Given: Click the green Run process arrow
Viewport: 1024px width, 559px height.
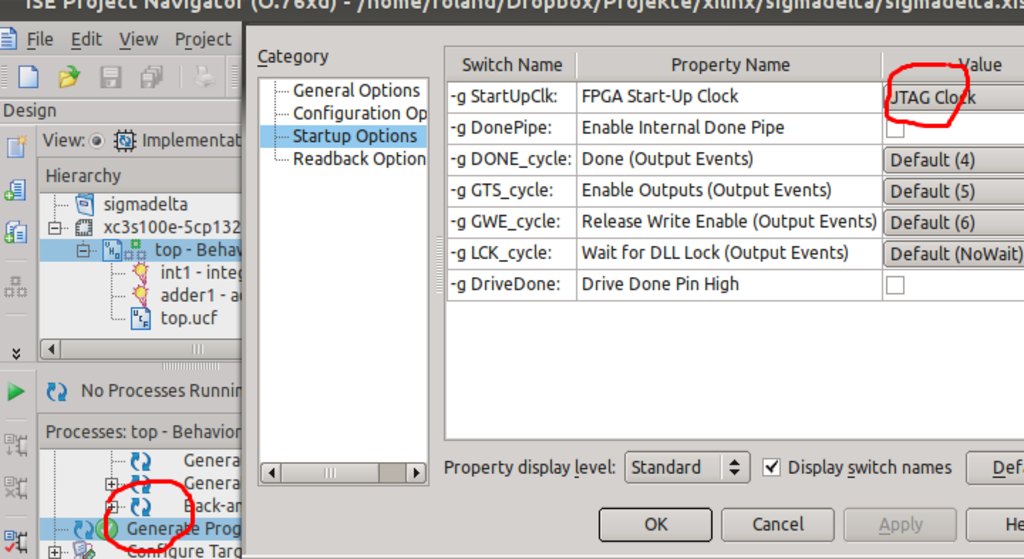Looking at the screenshot, I should (x=16, y=391).
